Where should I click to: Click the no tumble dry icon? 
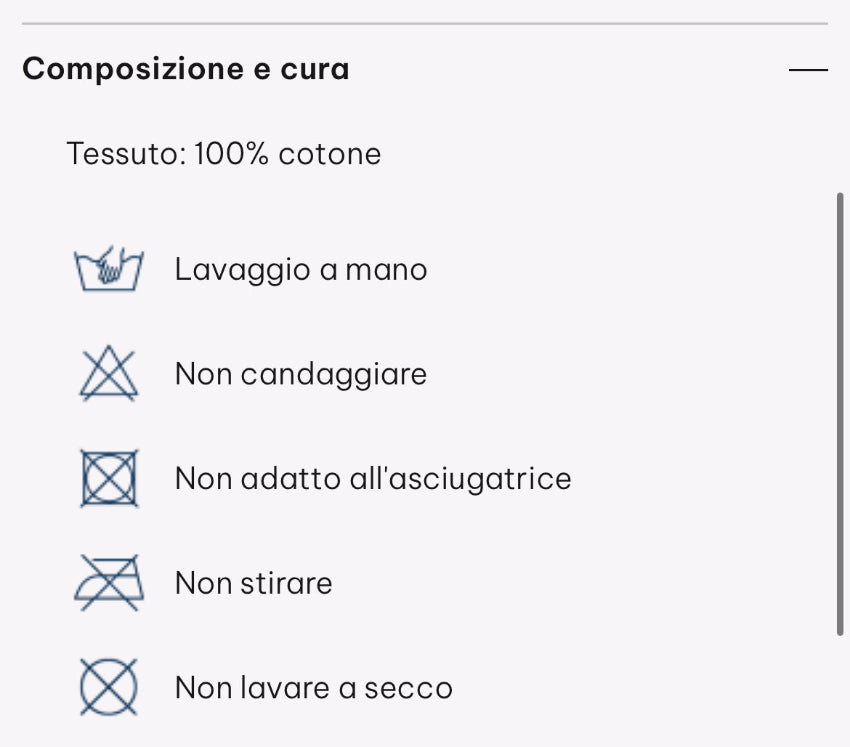click(109, 478)
